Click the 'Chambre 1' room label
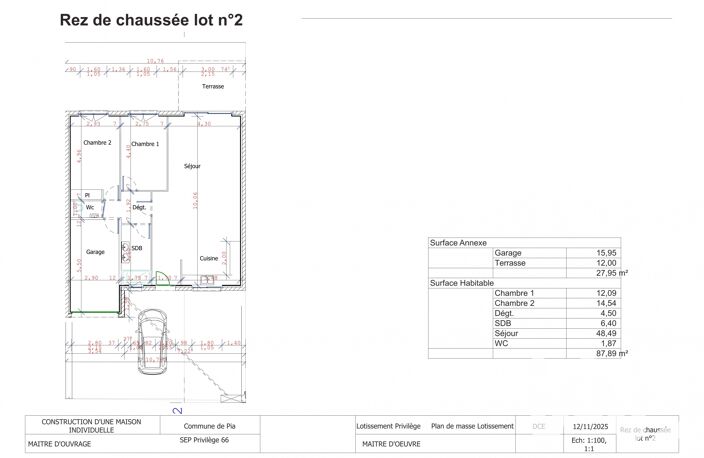Image resolution: width=704 pixels, height=458 pixels. 145,144
